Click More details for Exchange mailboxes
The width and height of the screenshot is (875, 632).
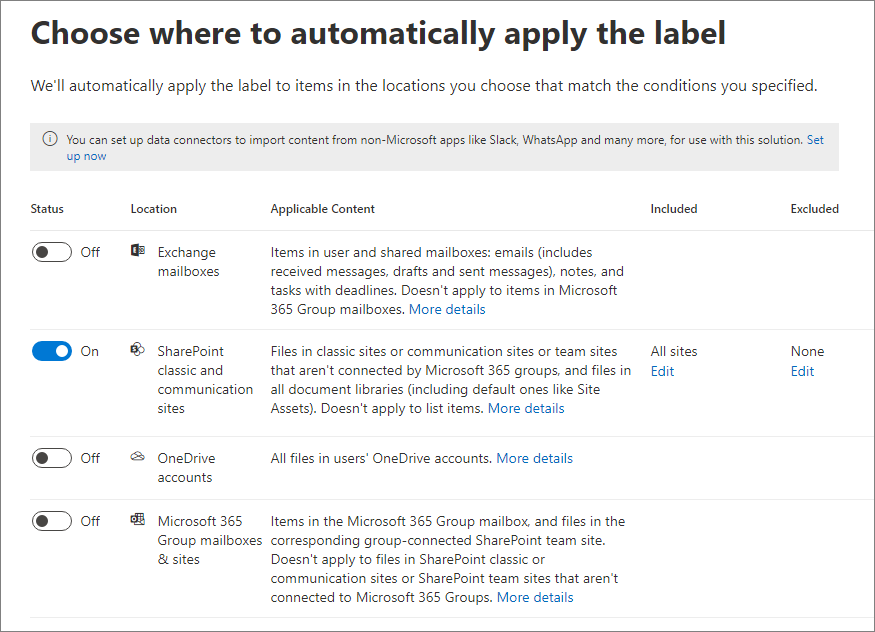[x=446, y=309]
